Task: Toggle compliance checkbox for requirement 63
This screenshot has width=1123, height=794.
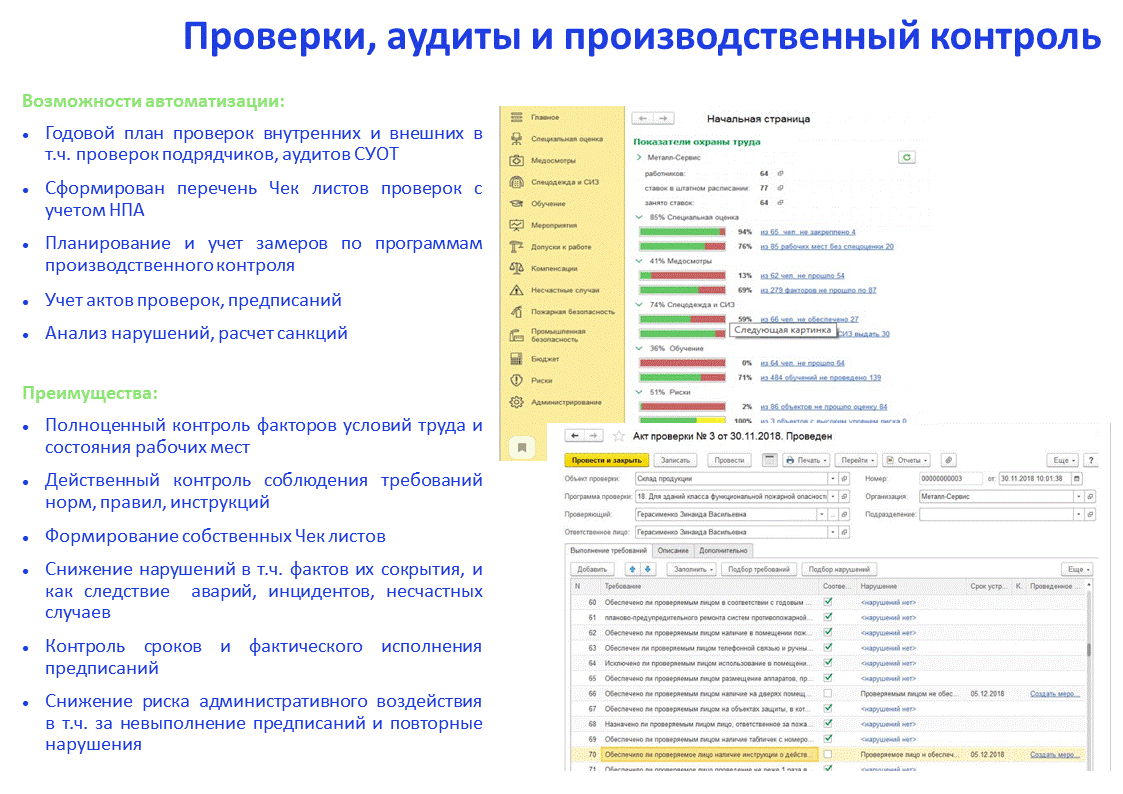Action: click(x=828, y=647)
